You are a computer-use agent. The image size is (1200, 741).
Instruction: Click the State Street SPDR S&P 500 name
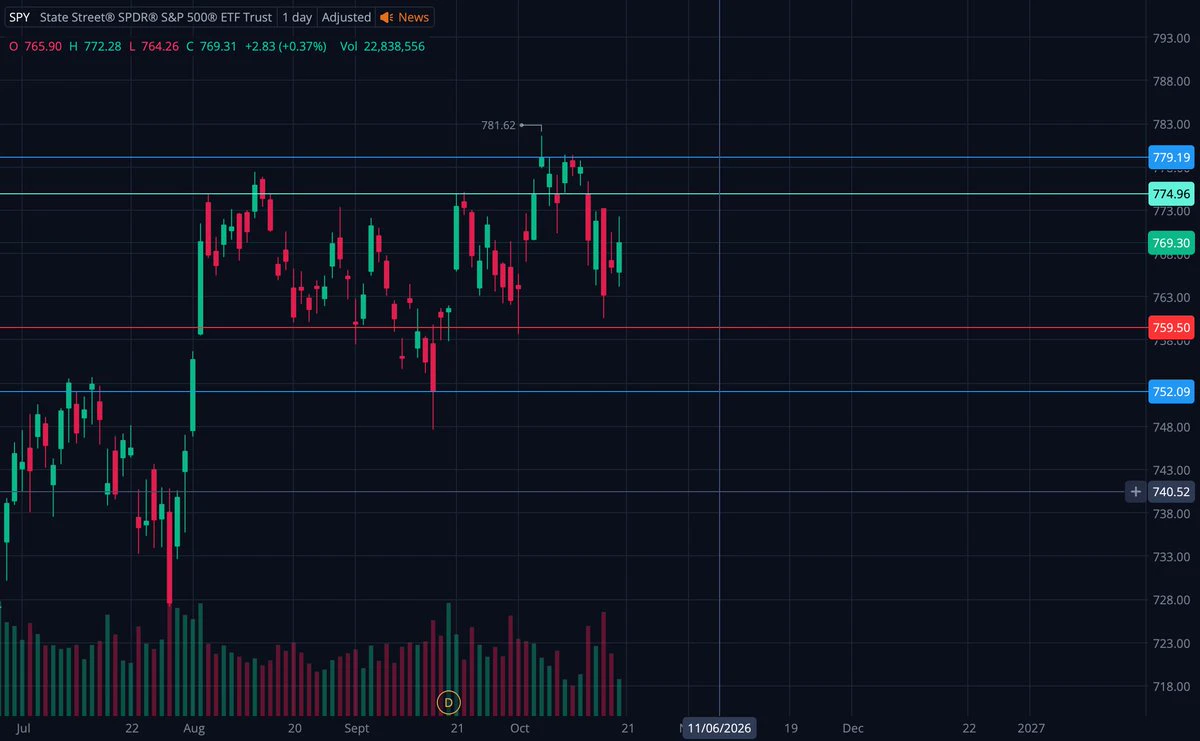point(156,17)
